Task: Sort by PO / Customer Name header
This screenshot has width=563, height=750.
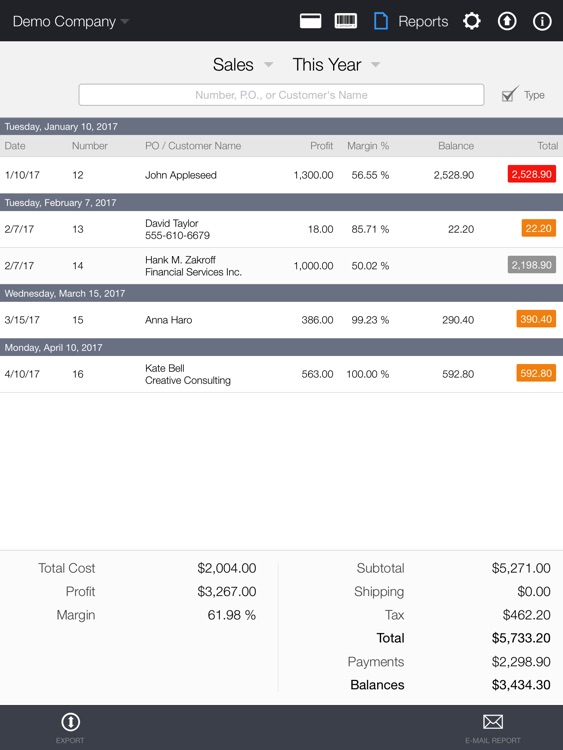Action: click(193, 146)
